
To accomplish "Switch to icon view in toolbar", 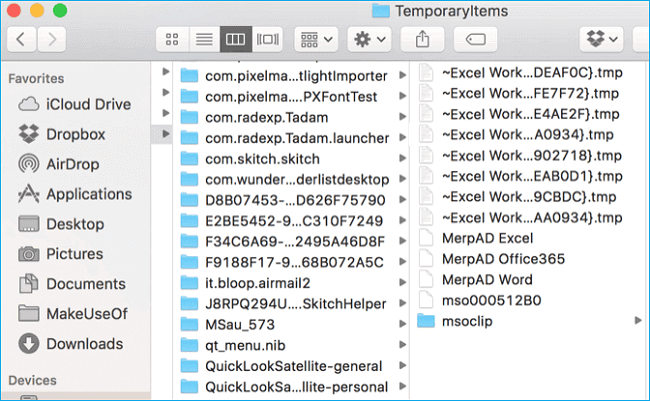I will pyautogui.click(x=172, y=40).
